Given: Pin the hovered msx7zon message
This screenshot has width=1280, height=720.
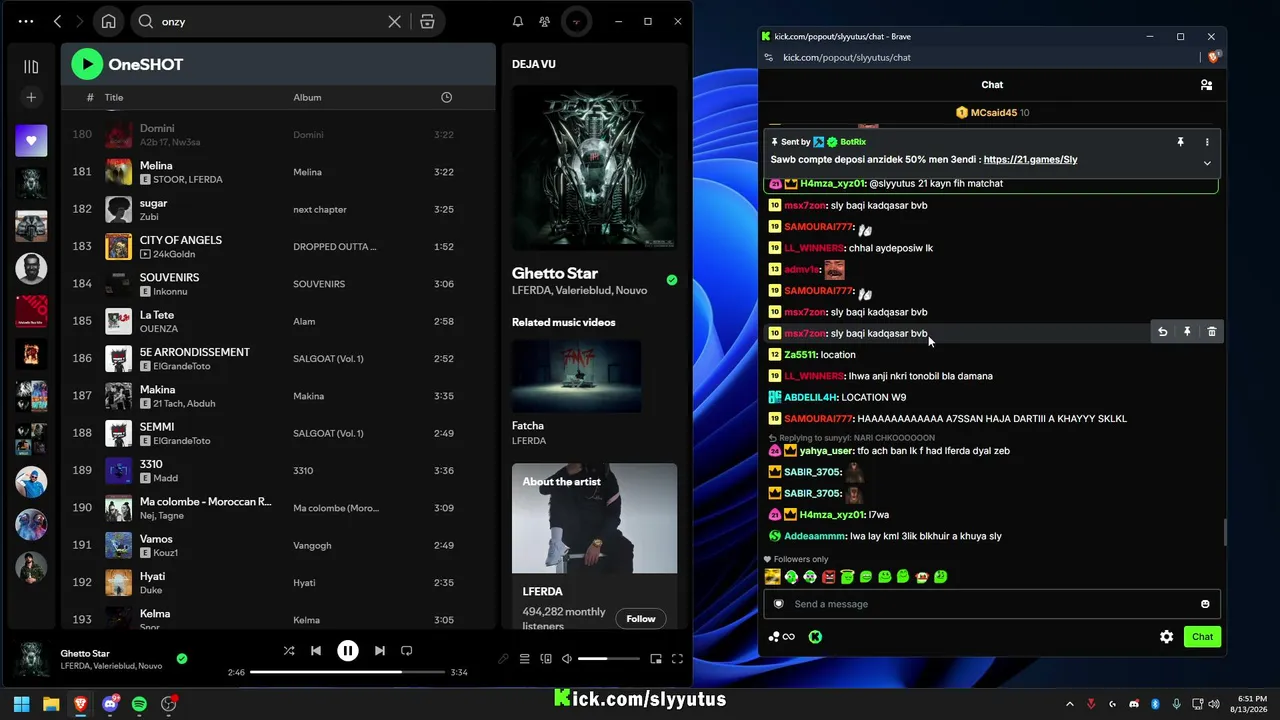Looking at the screenshot, I should tap(1187, 332).
